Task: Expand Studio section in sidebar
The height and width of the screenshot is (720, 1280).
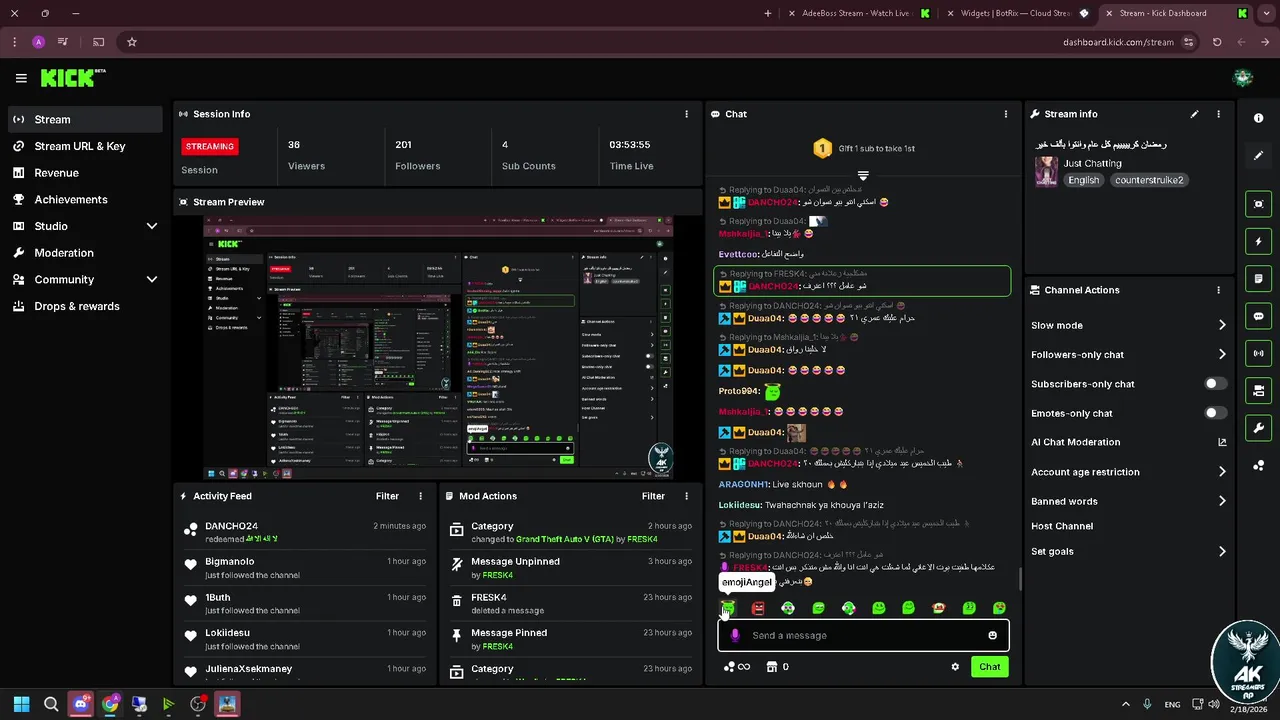Action: pos(152,226)
